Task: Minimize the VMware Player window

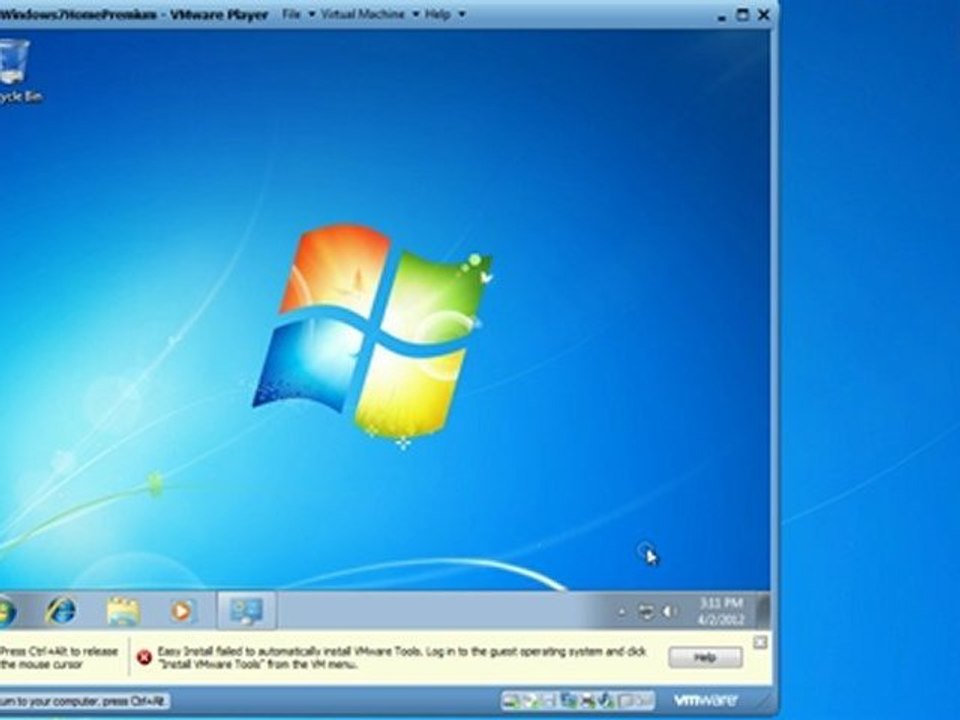Action: (722, 17)
